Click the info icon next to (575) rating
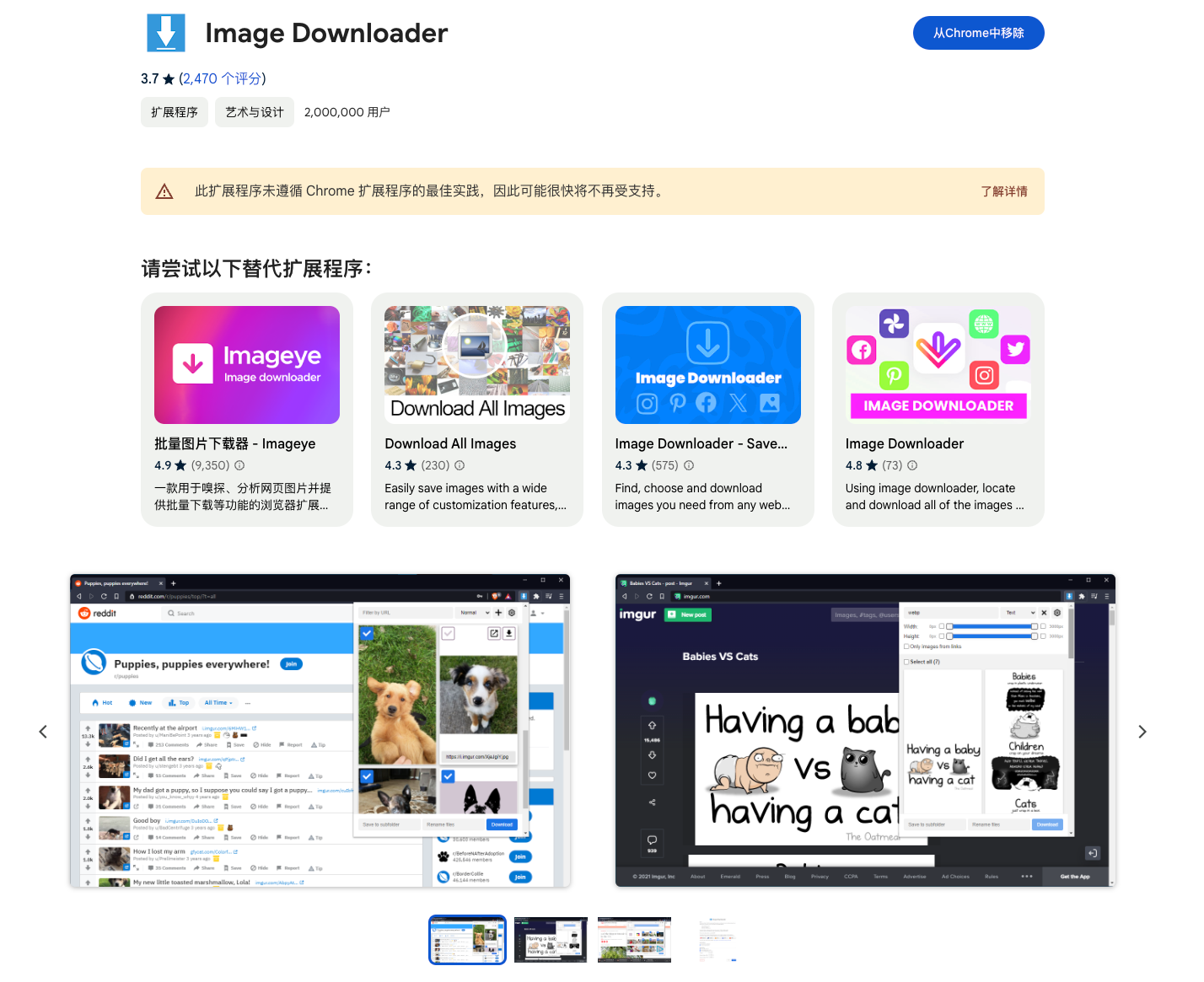 pyautogui.click(x=689, y=465)
